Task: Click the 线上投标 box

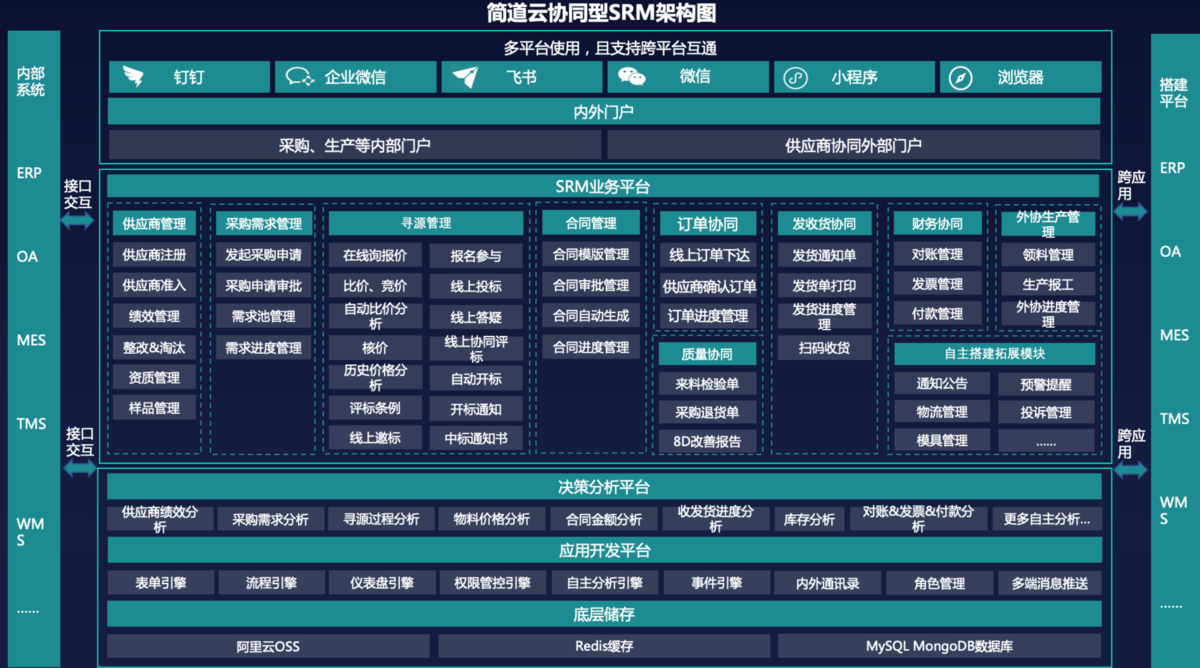Action: (476, 286)
